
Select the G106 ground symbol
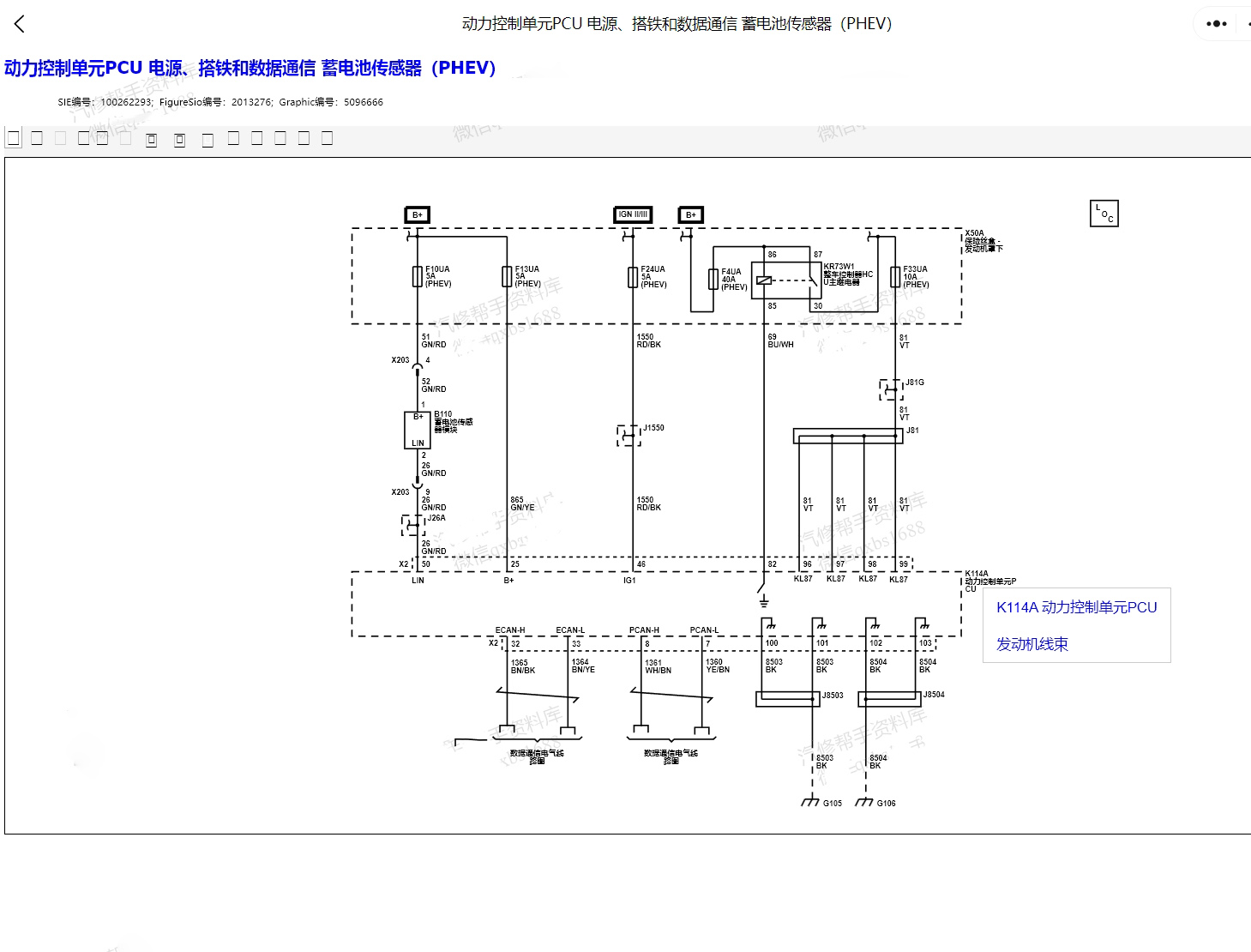[865, 803]
